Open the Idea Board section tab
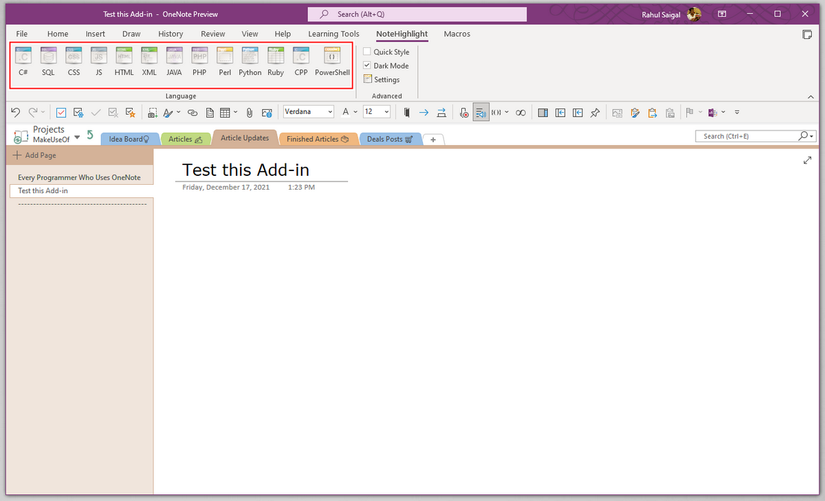 click(129, 139)
